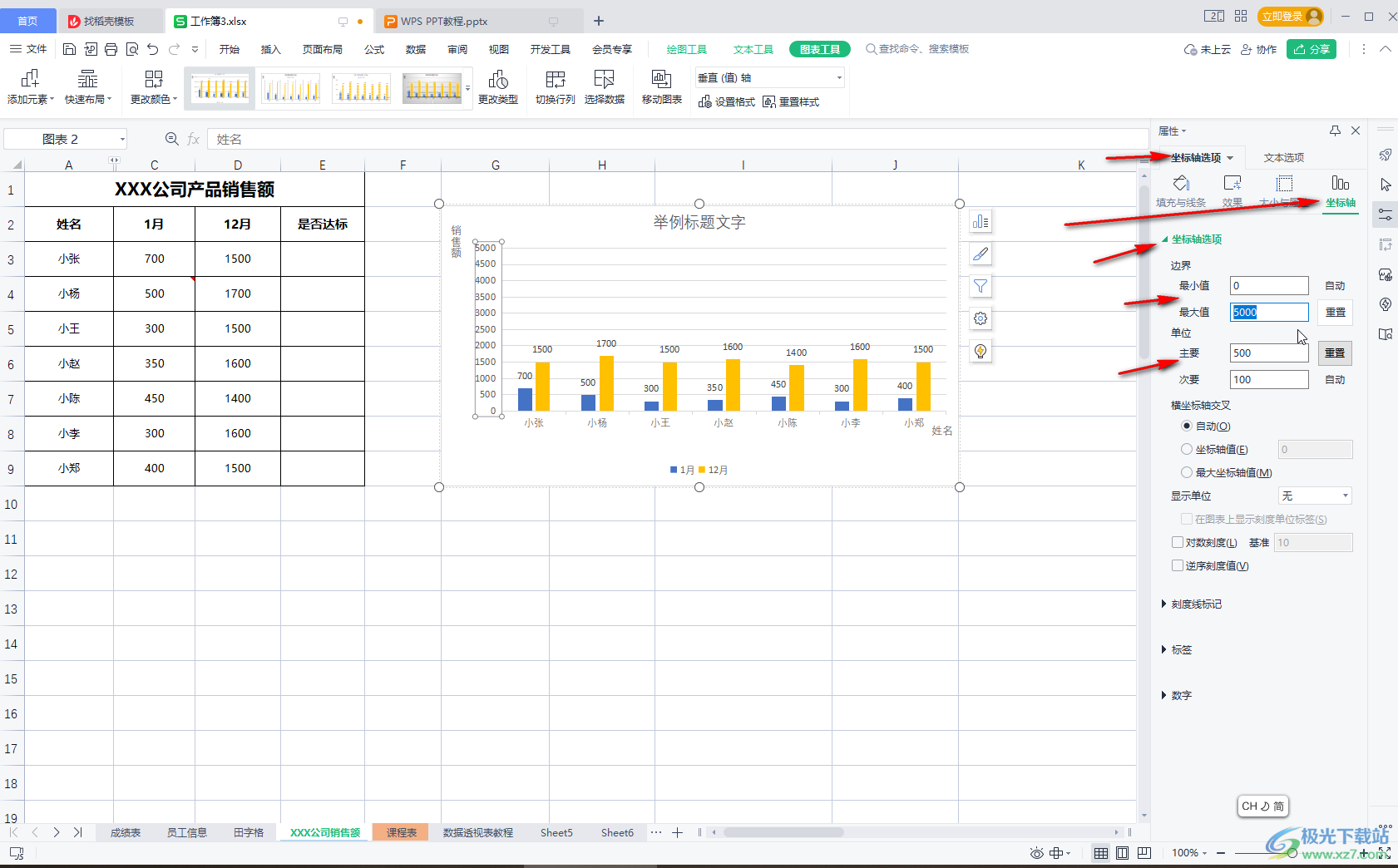Open the File (文件) menu
Image resolution: width=1398 pixels, height=868 pixels.
coord(28,49)
